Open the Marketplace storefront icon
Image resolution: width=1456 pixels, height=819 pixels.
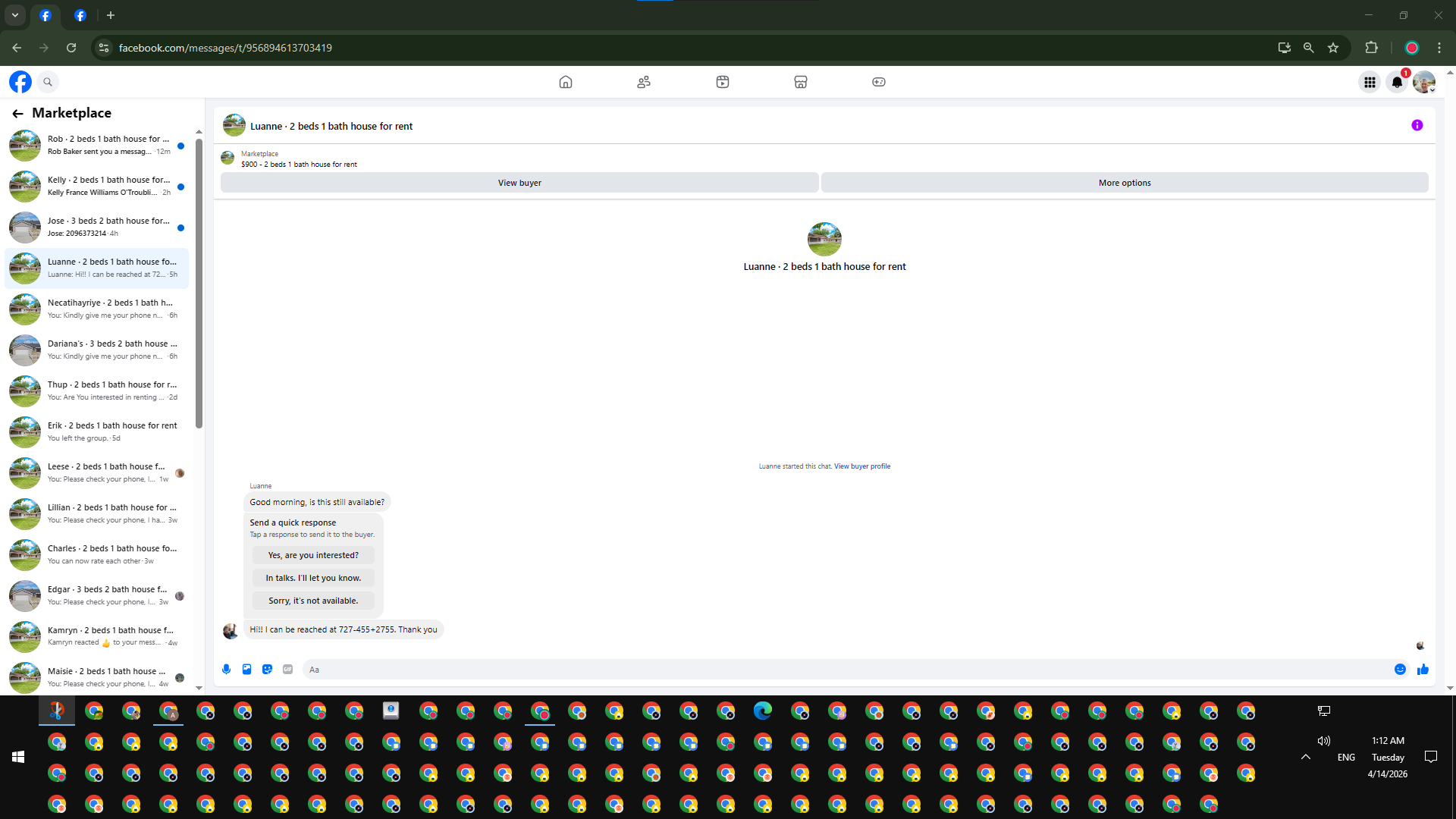[800, 82]
